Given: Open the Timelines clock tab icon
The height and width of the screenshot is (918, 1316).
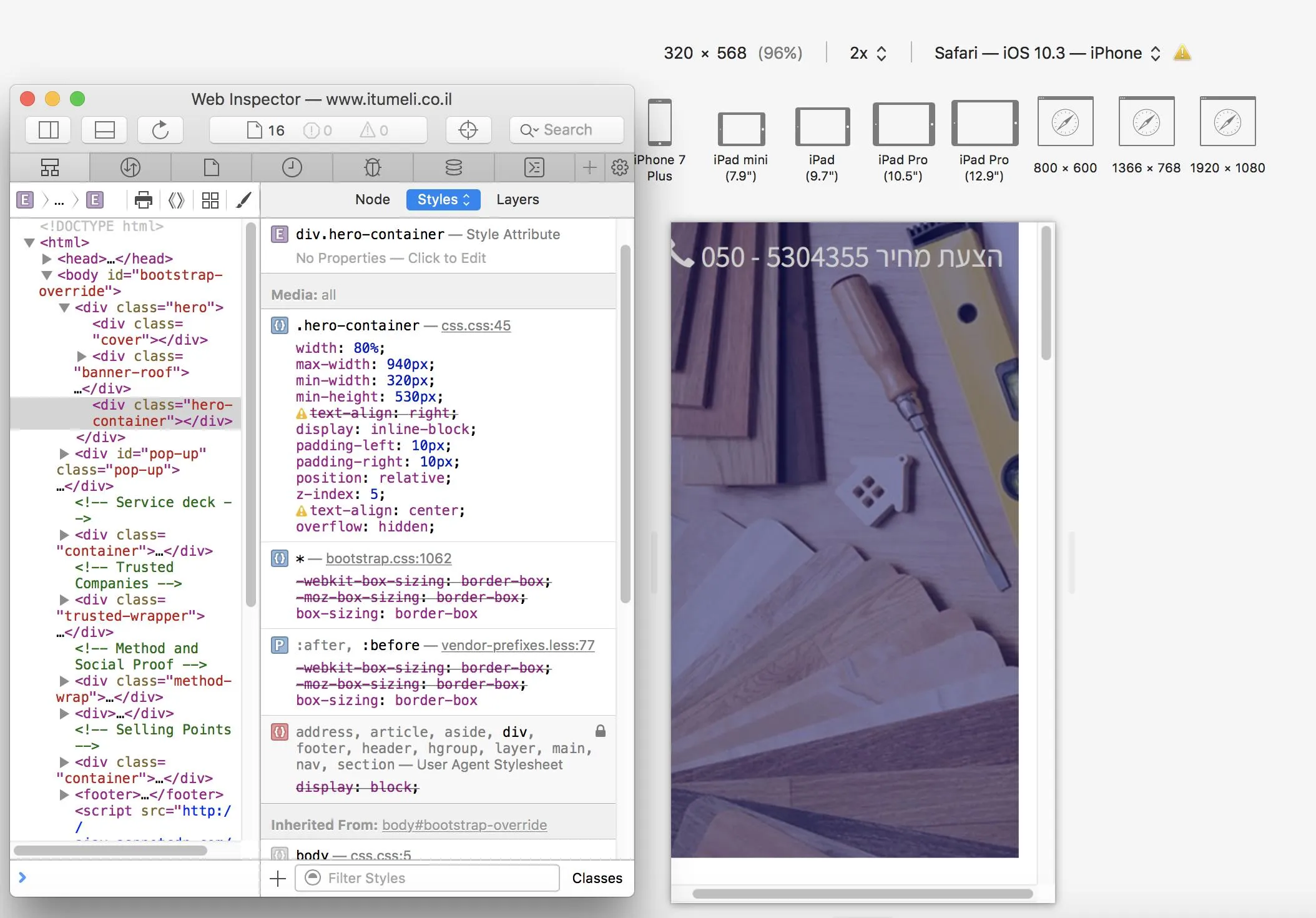Looking at the screenshot, I should [292, 167].
